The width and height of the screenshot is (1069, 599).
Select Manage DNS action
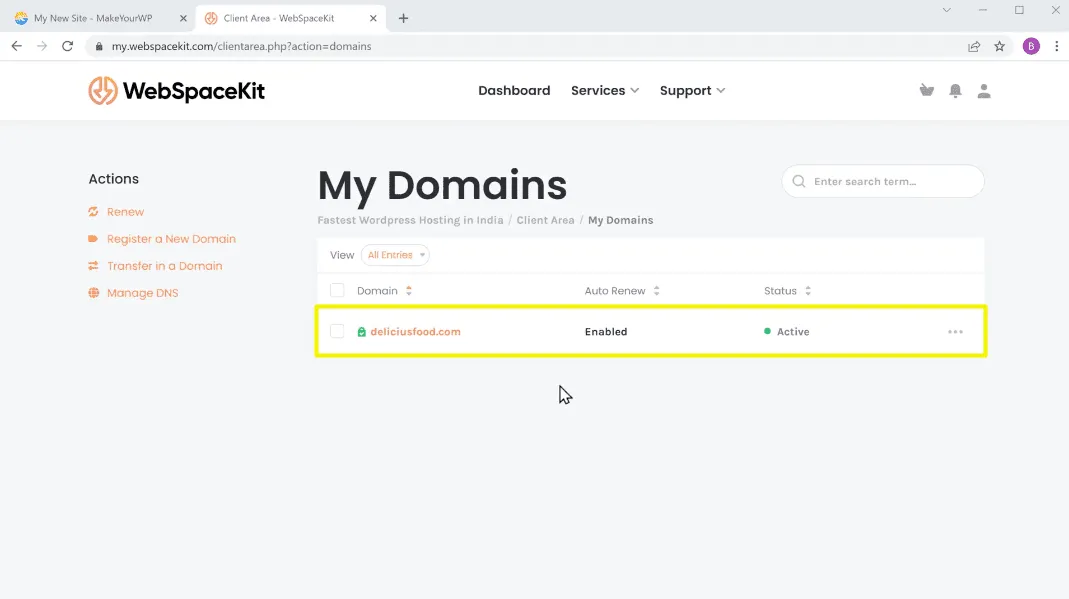142,293
